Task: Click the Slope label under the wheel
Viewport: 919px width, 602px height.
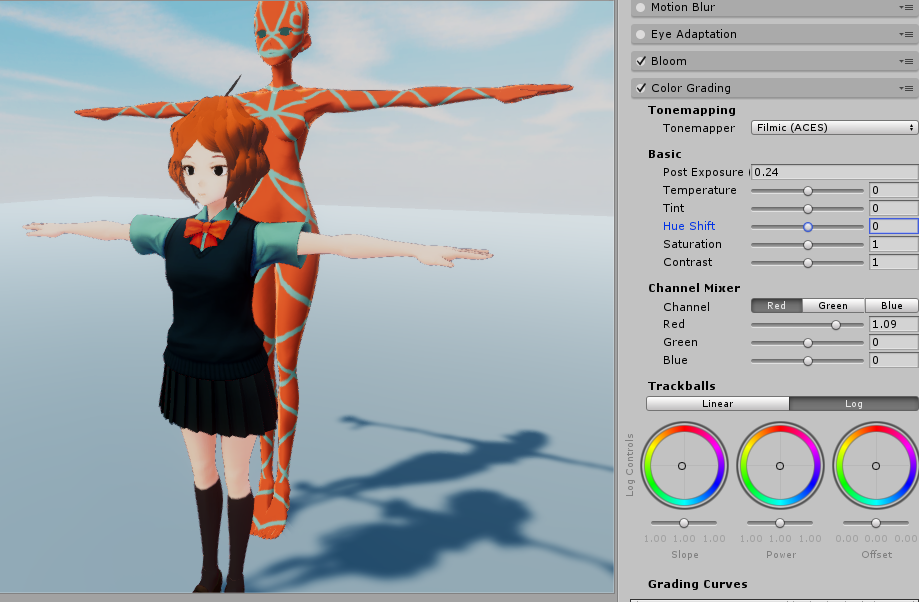Action: click(x=685, y=555)
